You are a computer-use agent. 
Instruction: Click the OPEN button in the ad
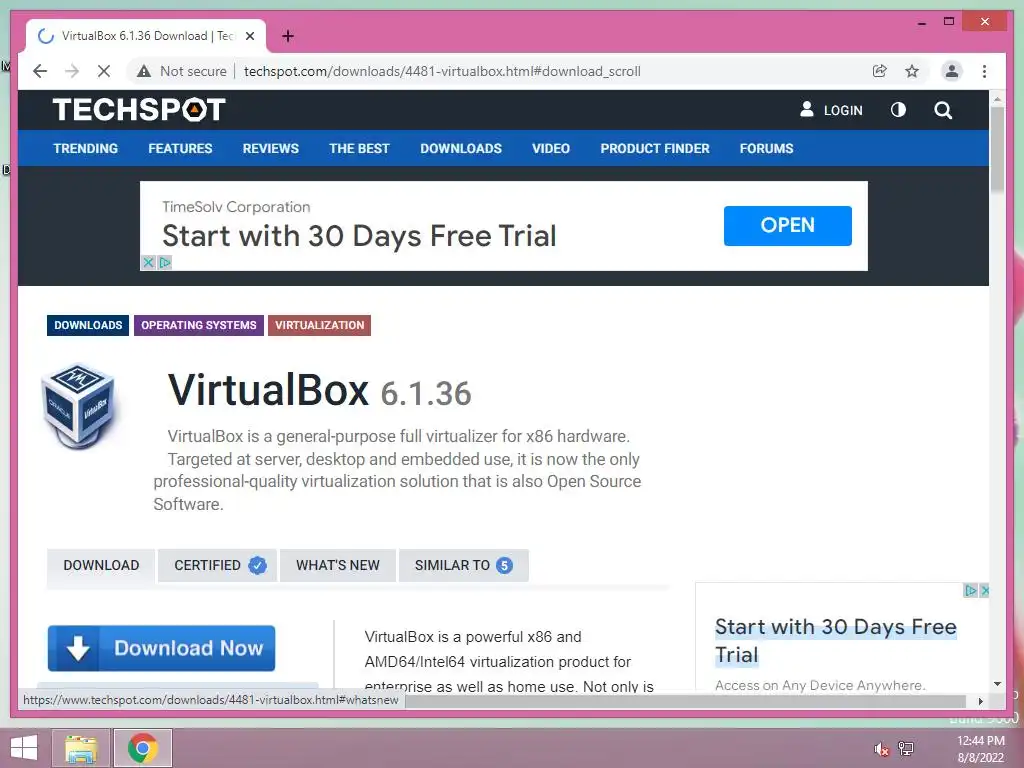788,226
